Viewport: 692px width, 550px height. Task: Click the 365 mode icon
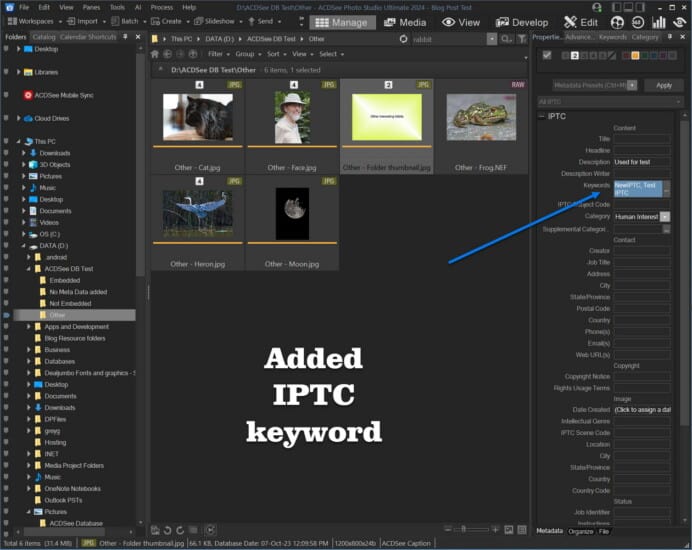point(639,22)
